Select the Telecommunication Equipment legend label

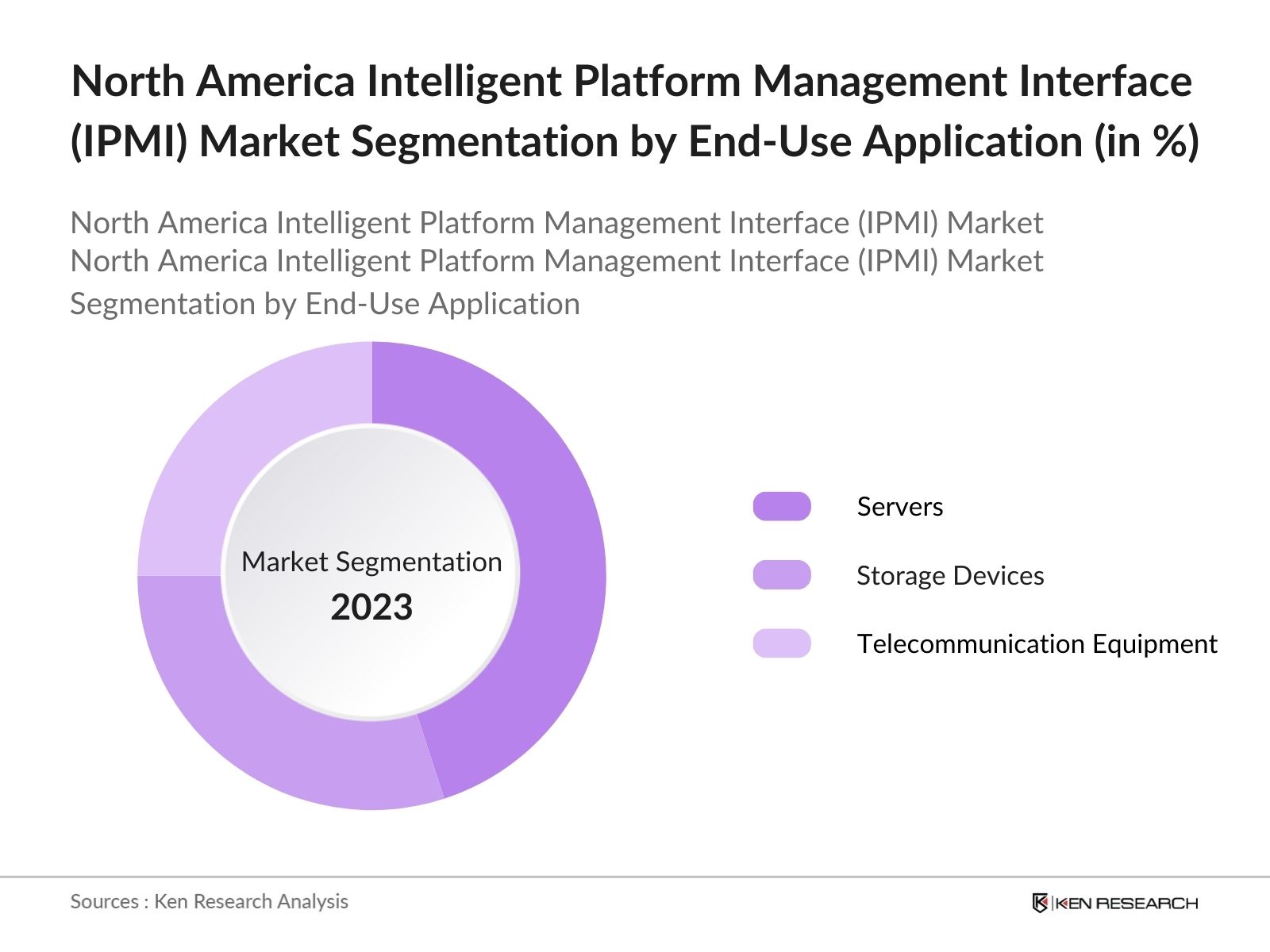click(x=1037, y=644)
